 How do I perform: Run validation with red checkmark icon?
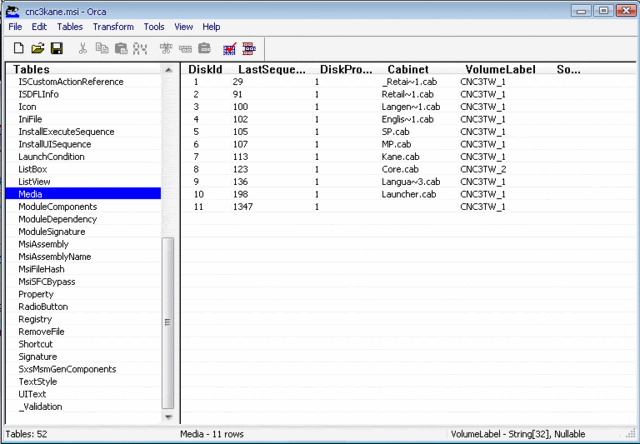click(229, 49)
